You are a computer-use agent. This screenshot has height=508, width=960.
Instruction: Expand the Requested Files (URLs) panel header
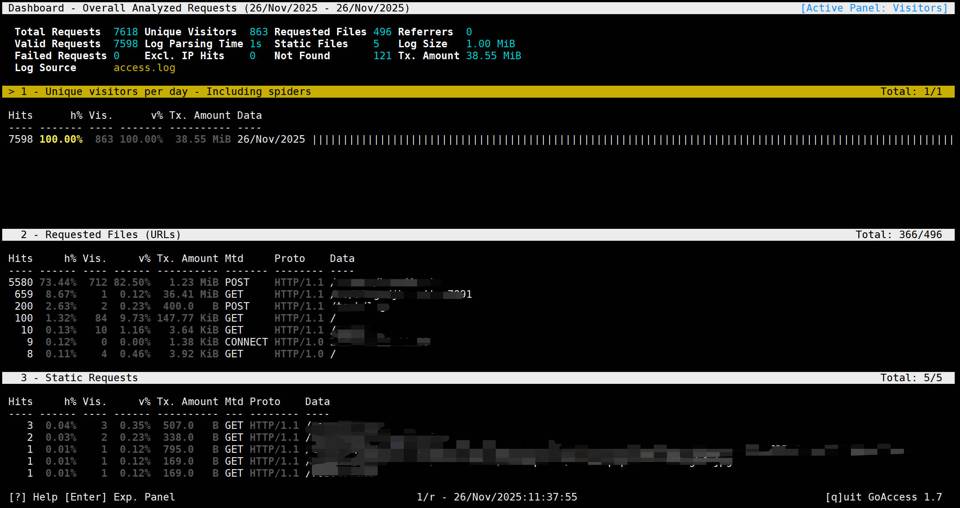tap(100, 235)
